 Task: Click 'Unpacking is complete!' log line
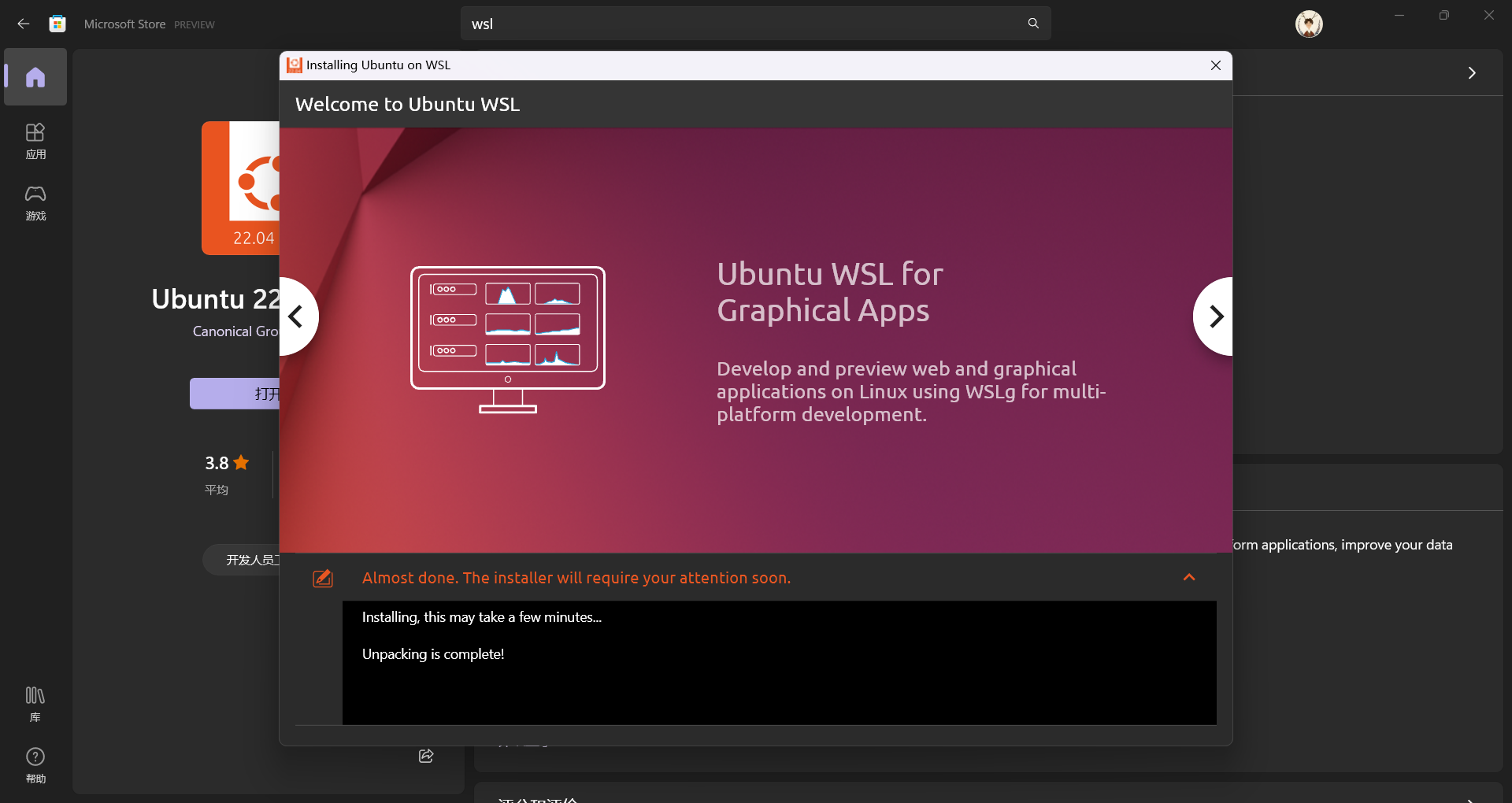pyautogui.click(x=433, y=654)
